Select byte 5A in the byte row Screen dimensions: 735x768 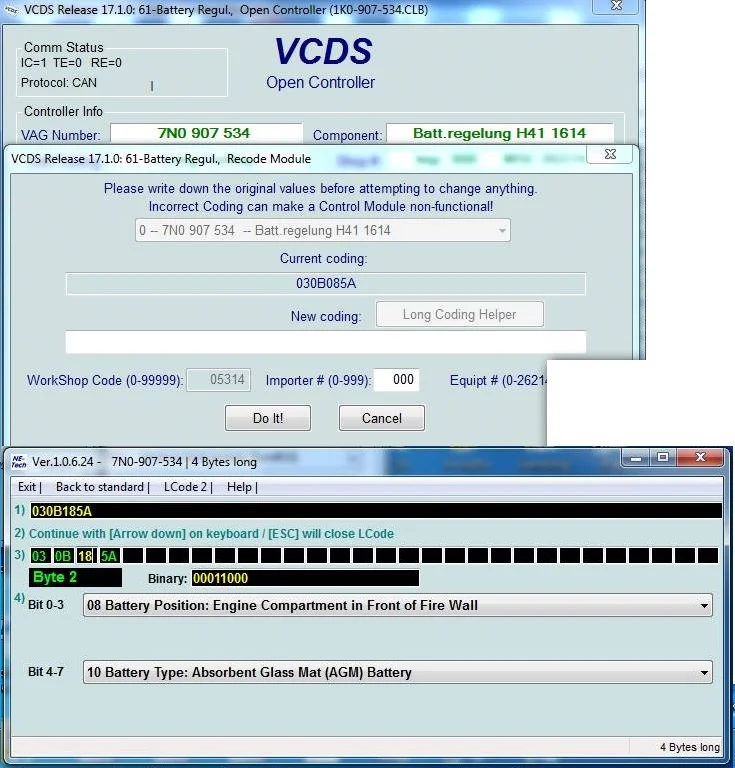coord(109,556)
